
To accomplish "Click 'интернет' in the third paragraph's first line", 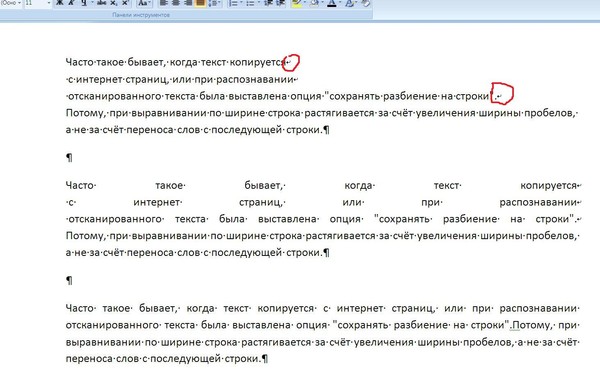I will click(360, 308).
